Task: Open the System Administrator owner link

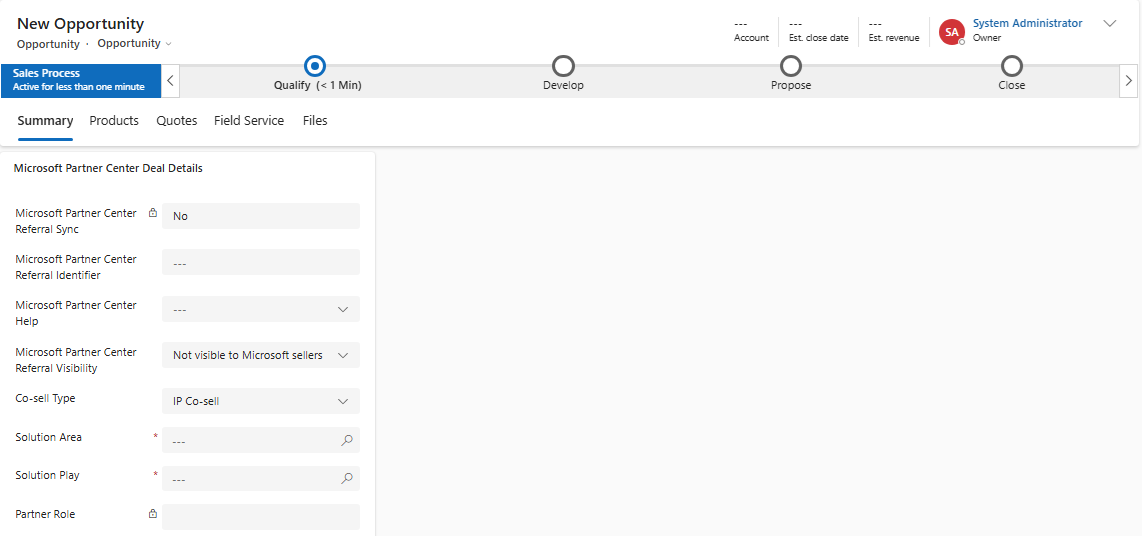Action: click(x=1028, y=23)
